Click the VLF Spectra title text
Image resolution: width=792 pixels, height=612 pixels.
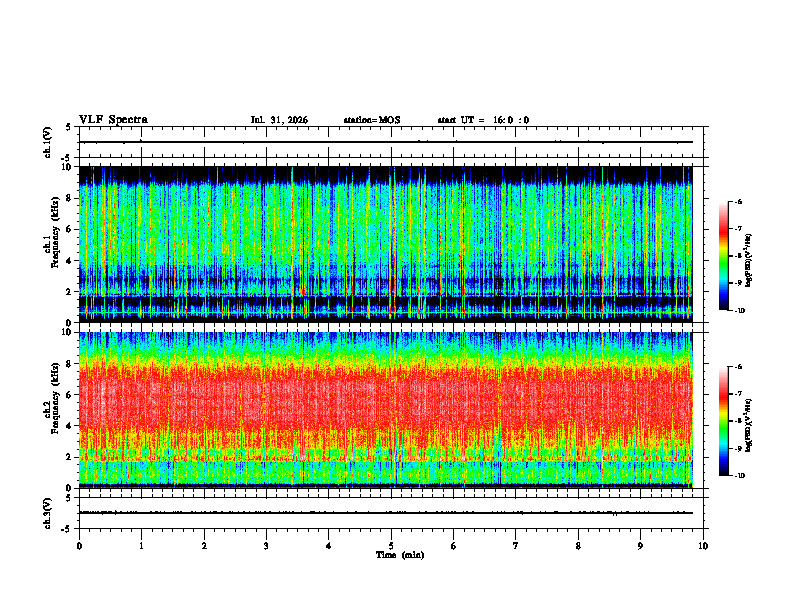coord(113,120)
